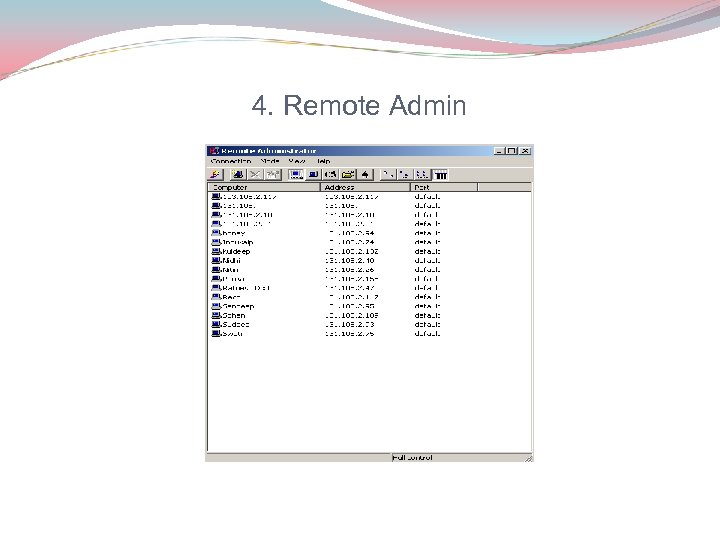This screenshot has width=720, height=540.
Task: Select Telnet mode toolbar icon
Action: click(331, 175)
